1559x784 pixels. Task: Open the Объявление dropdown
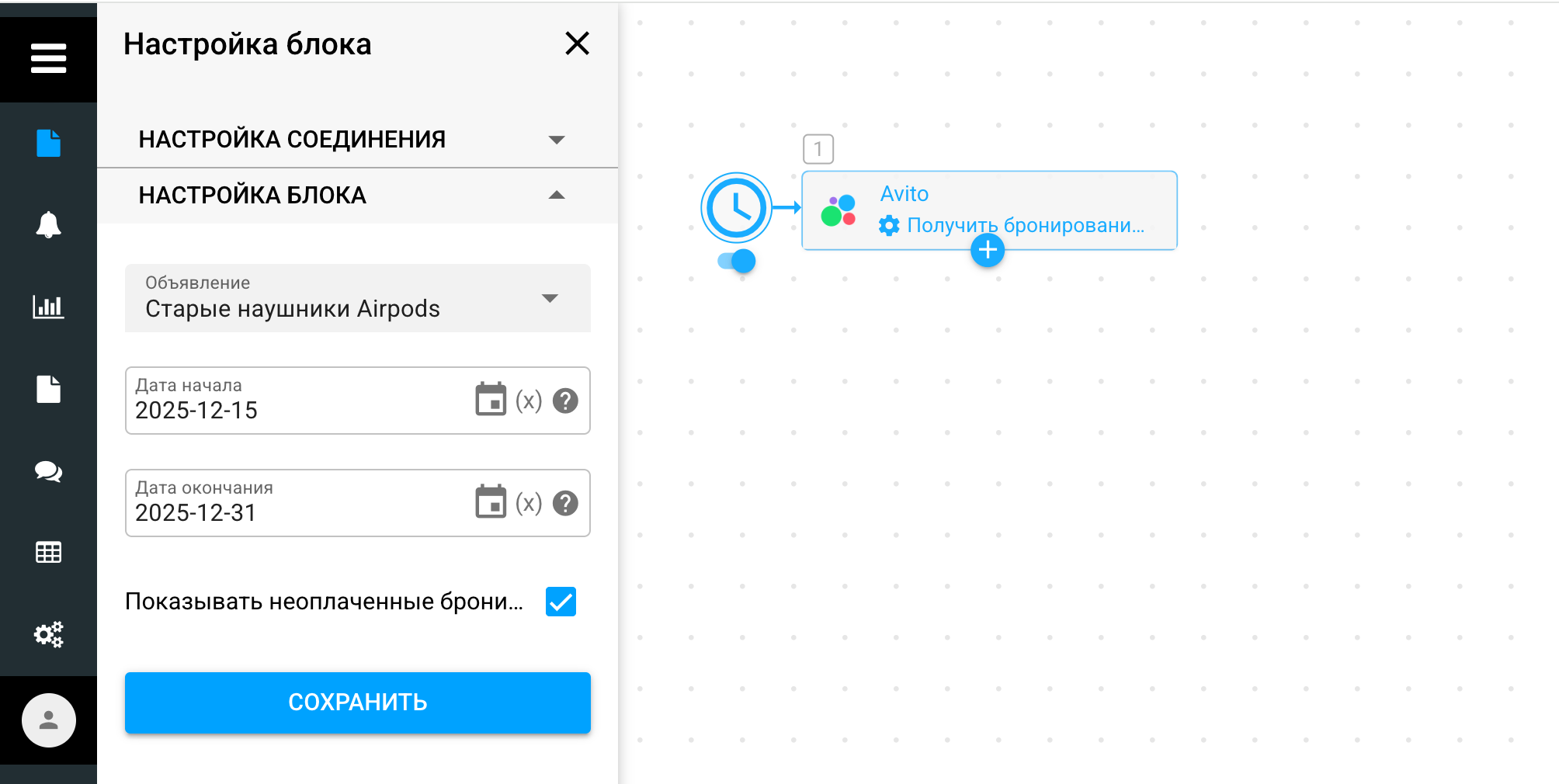coord(357,298)
